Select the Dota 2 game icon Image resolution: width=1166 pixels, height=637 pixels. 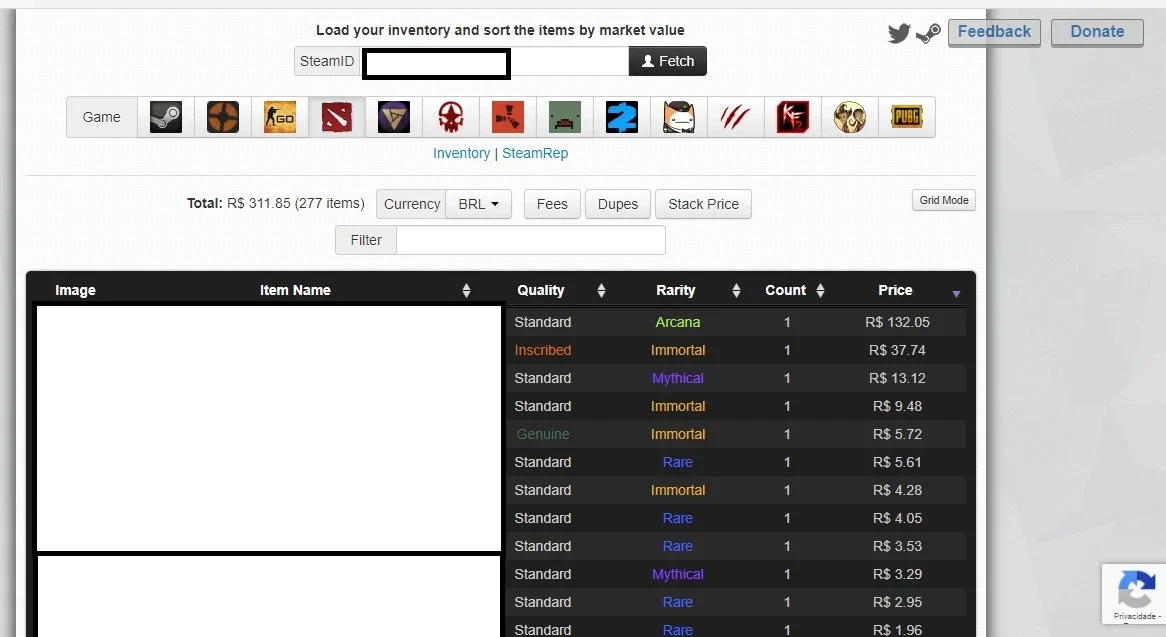pos(337,117)
